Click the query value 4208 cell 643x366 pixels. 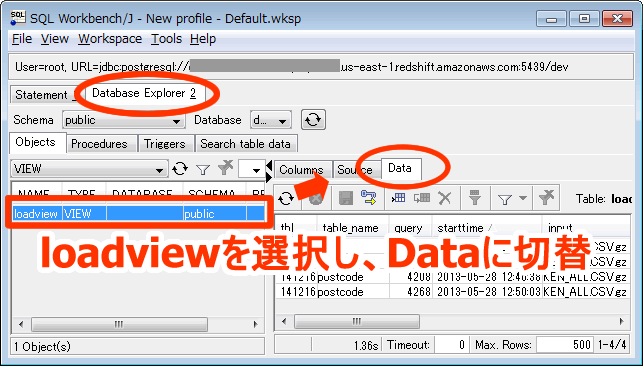pyautogui.click(x=410, y=277)
